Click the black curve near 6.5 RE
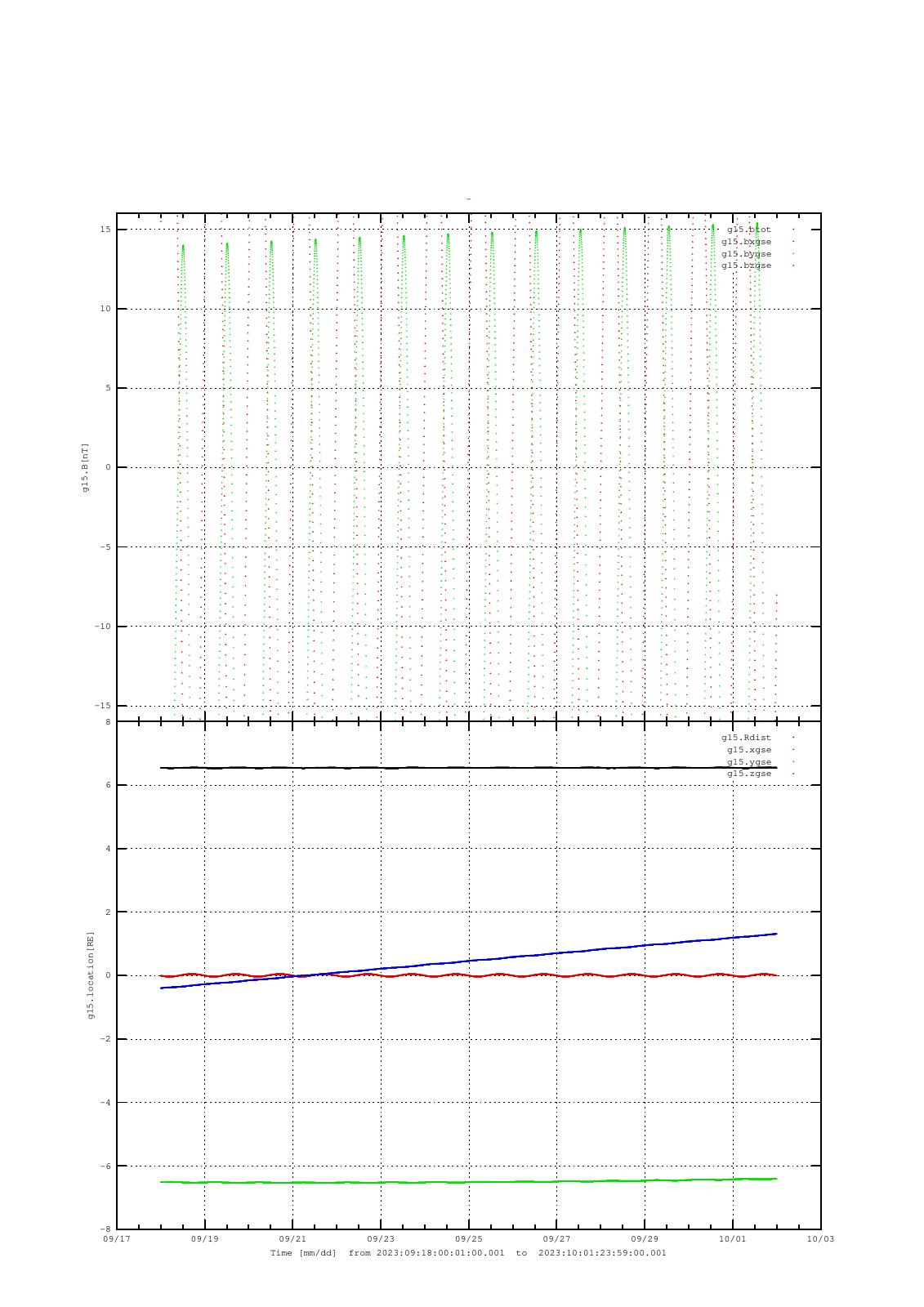The image size is (924, 1307). 468,767
